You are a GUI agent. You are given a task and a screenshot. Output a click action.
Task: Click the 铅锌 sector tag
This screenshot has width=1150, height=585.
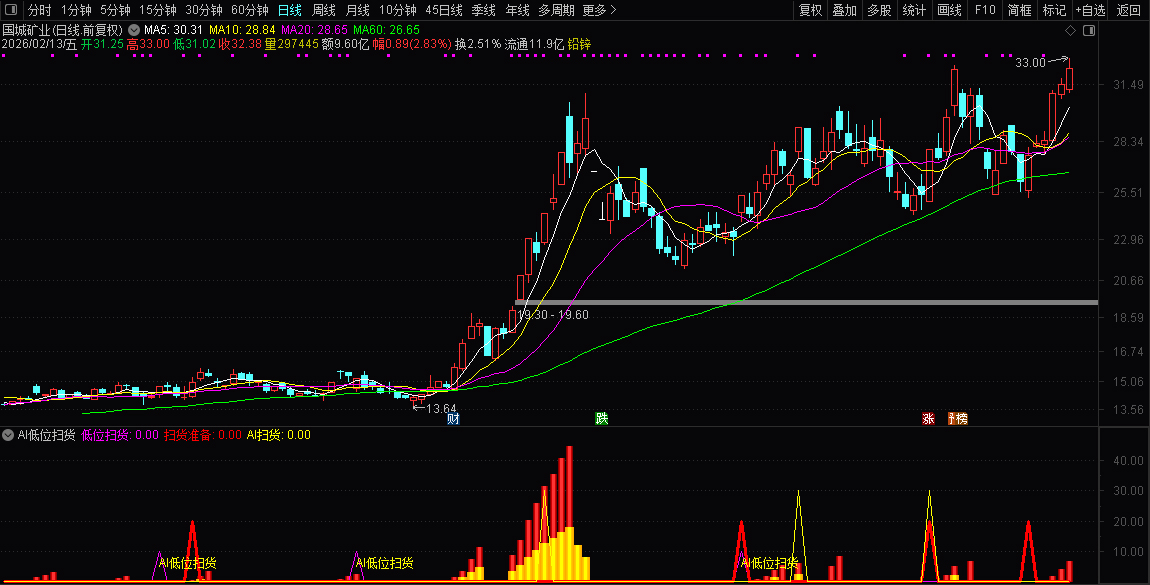tap(579, 44)
